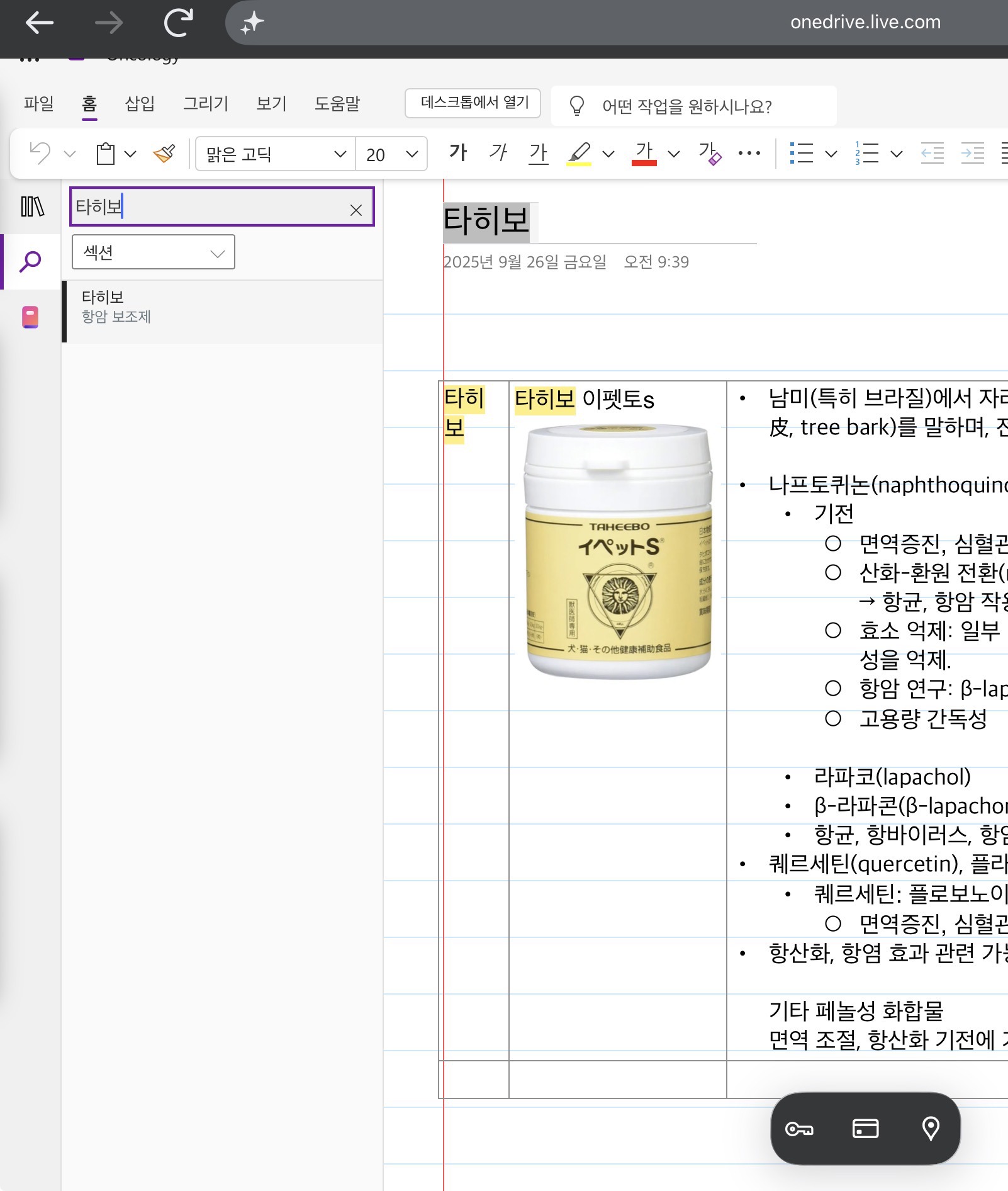The height and width of the screenshot is (1191, 1008).
Task: Open the 도움말 tab
Action: pos(337,103)
